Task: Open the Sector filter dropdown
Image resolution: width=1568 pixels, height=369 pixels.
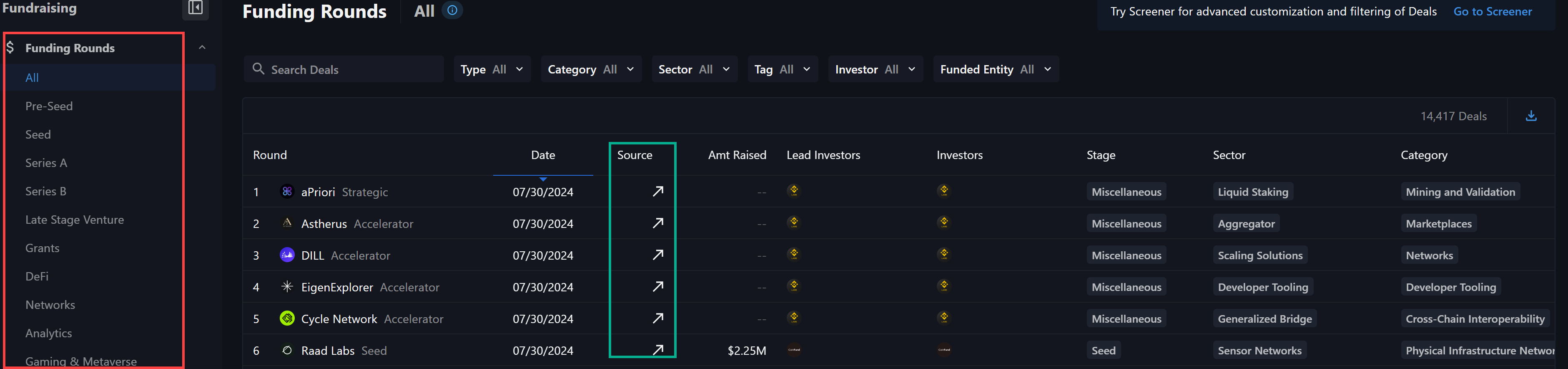Action: pyautogui.click(x=695, y=69)
